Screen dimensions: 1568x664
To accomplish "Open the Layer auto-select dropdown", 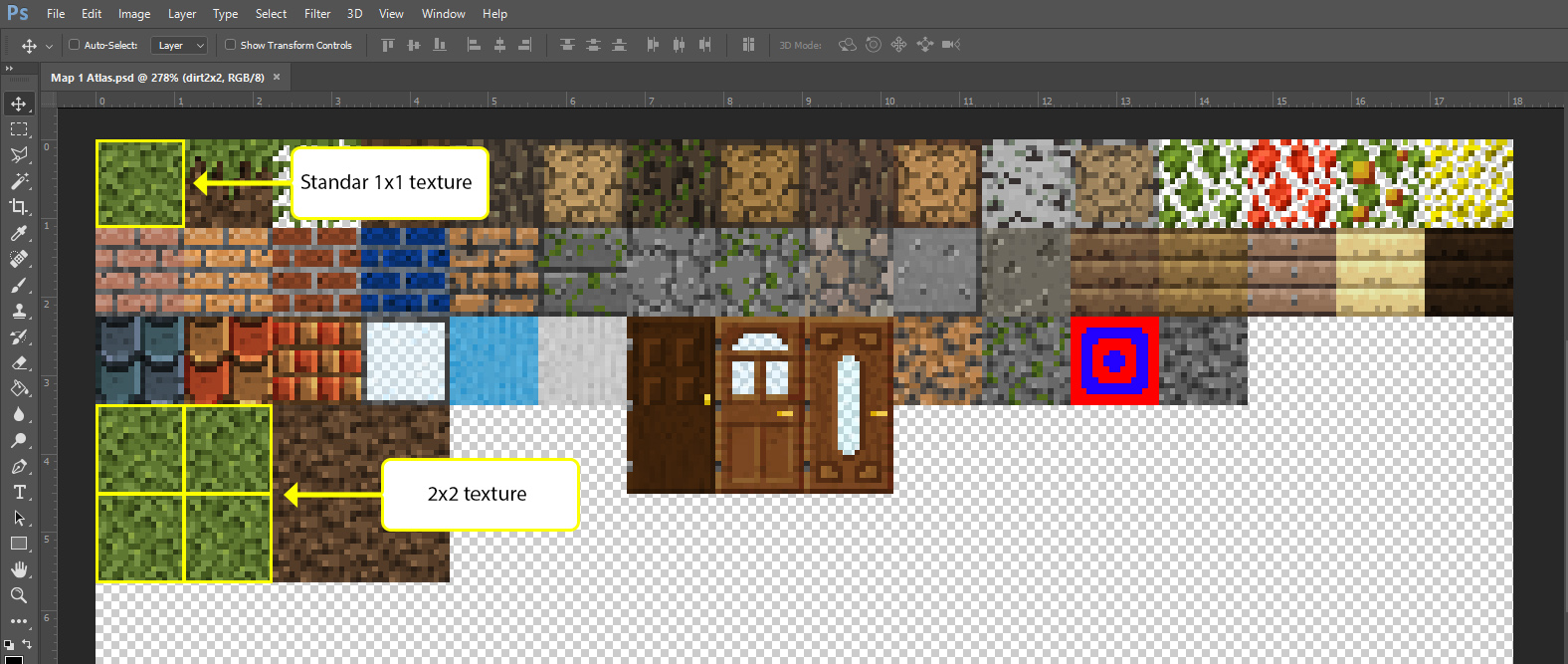I will 180,45.
